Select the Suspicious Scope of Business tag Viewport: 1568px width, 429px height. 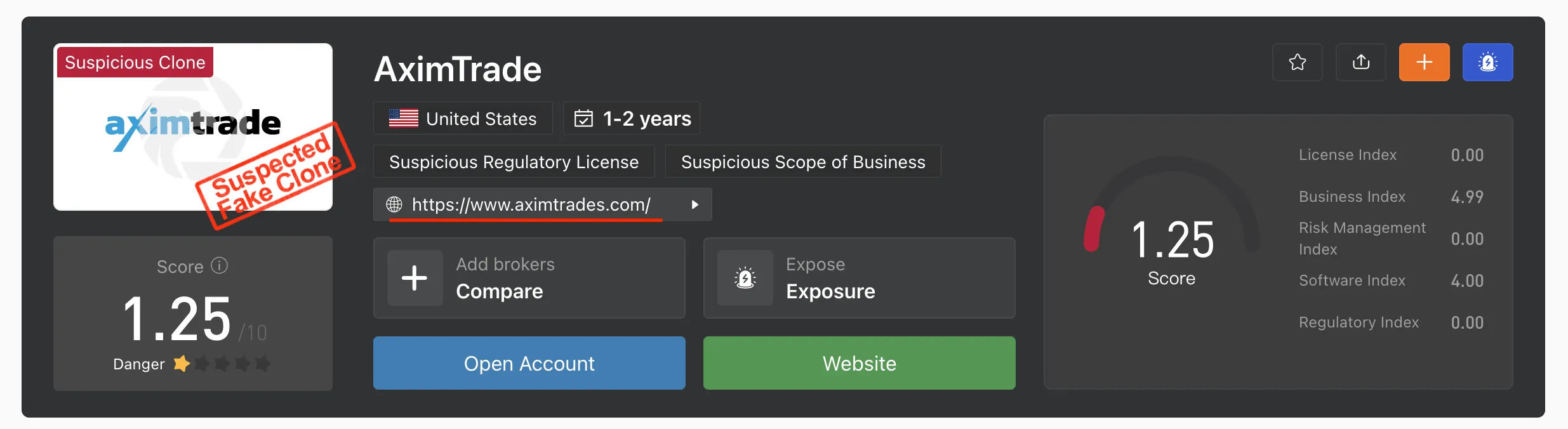[803, 162]
